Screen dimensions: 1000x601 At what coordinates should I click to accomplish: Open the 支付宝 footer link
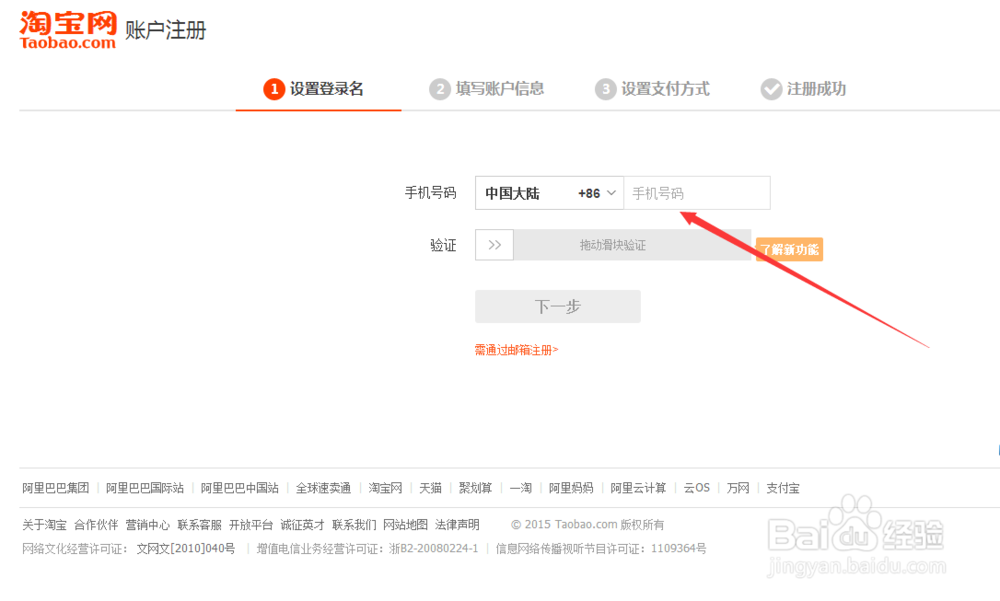(783, 488)
